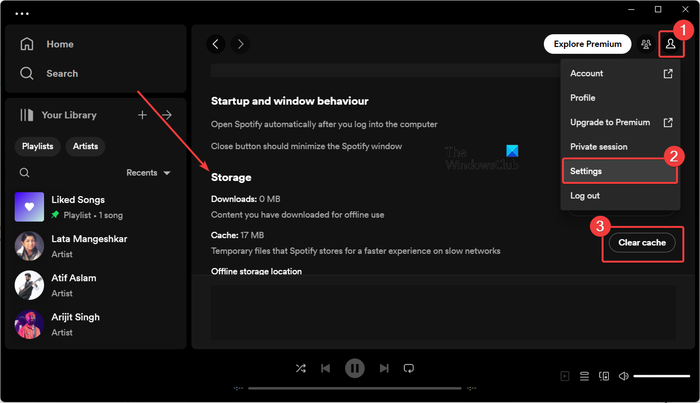This screenshot has width=700, height=403.
Task: Toggle shuffle playback
Action: click(301, 368)
